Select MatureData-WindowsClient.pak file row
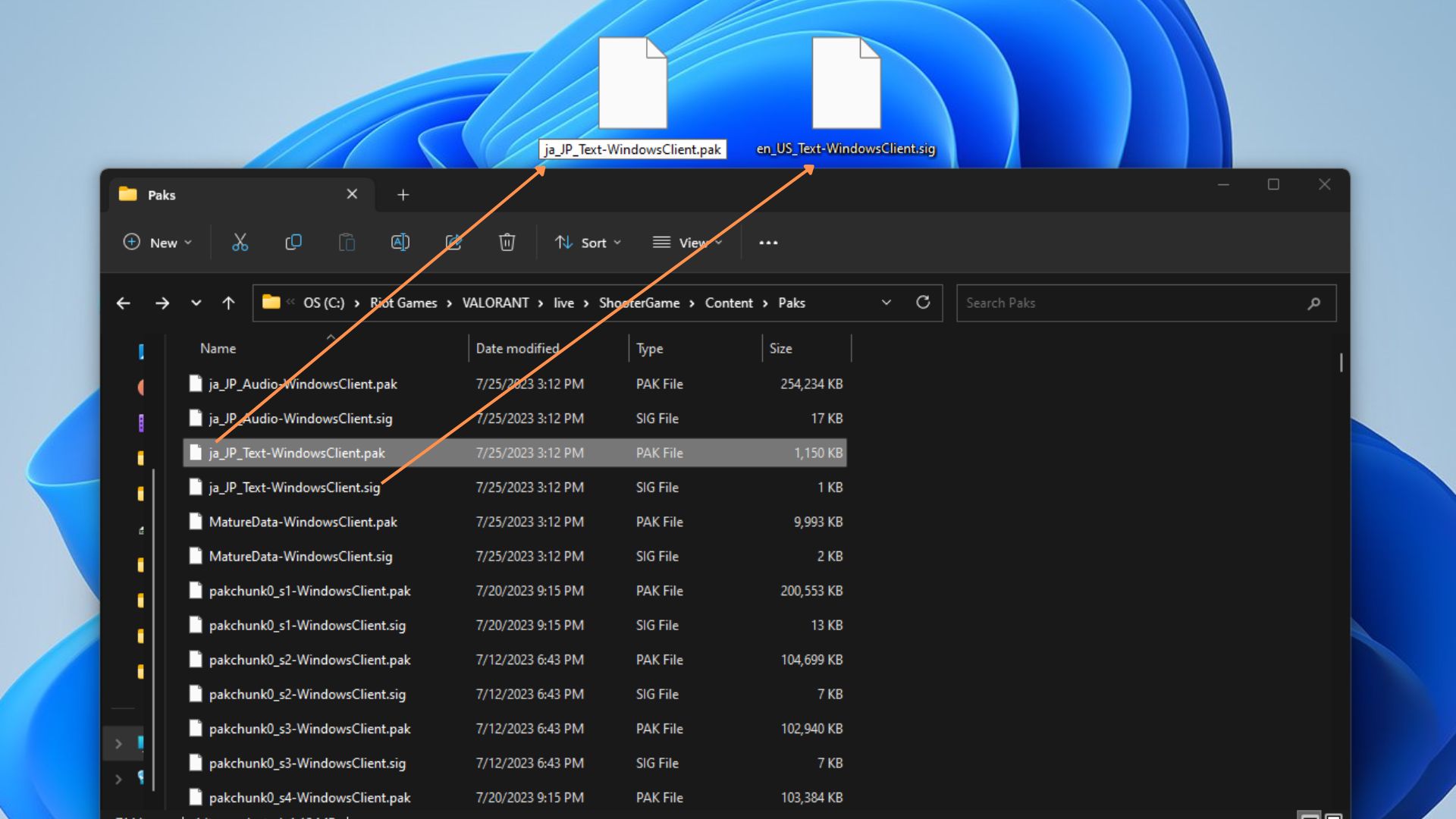 tap(515, 522)
